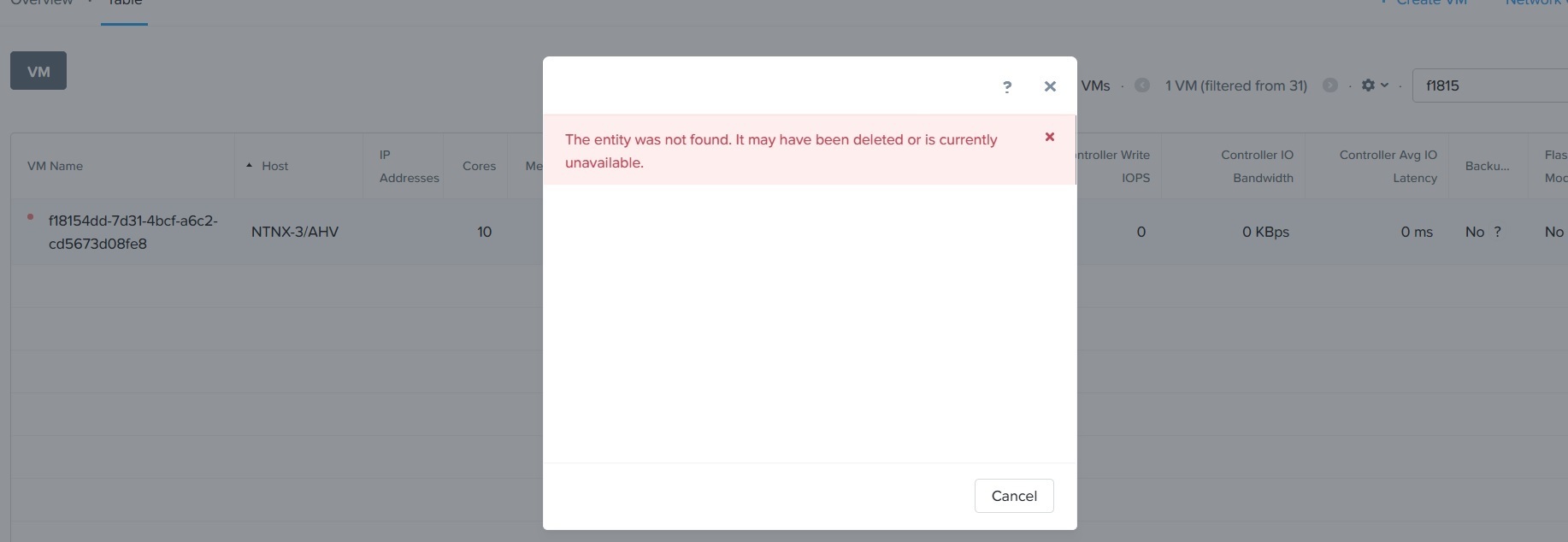This screenshot has width=1568, height=542.
Task: Click the search field containing f1815
Action: (1490, 85)
